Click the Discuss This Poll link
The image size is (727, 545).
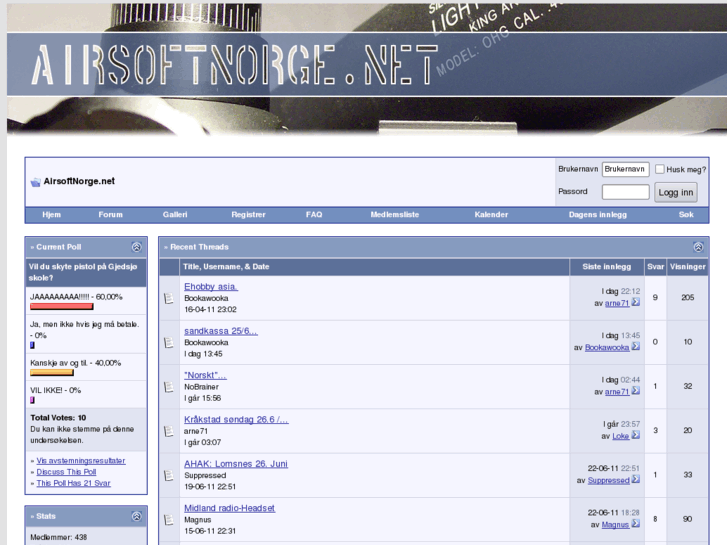[x=66, y=472]
